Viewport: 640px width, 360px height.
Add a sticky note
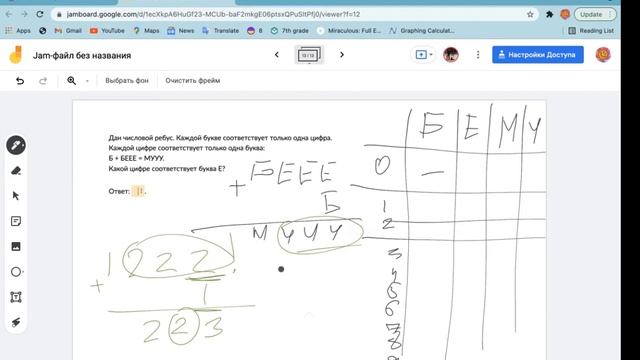[16, 221]
